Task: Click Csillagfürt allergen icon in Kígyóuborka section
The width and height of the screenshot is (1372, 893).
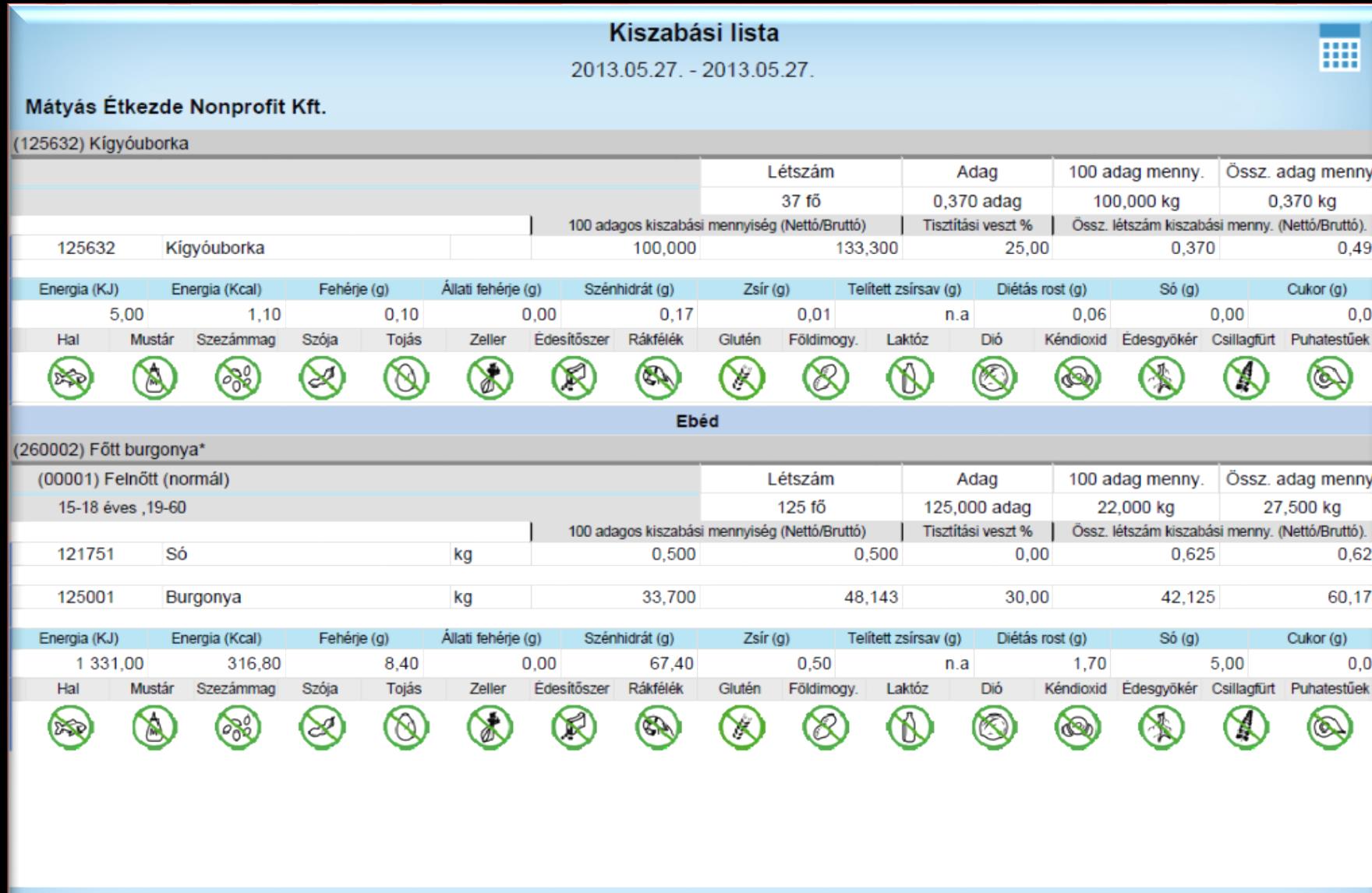Action: (1246, 379)
